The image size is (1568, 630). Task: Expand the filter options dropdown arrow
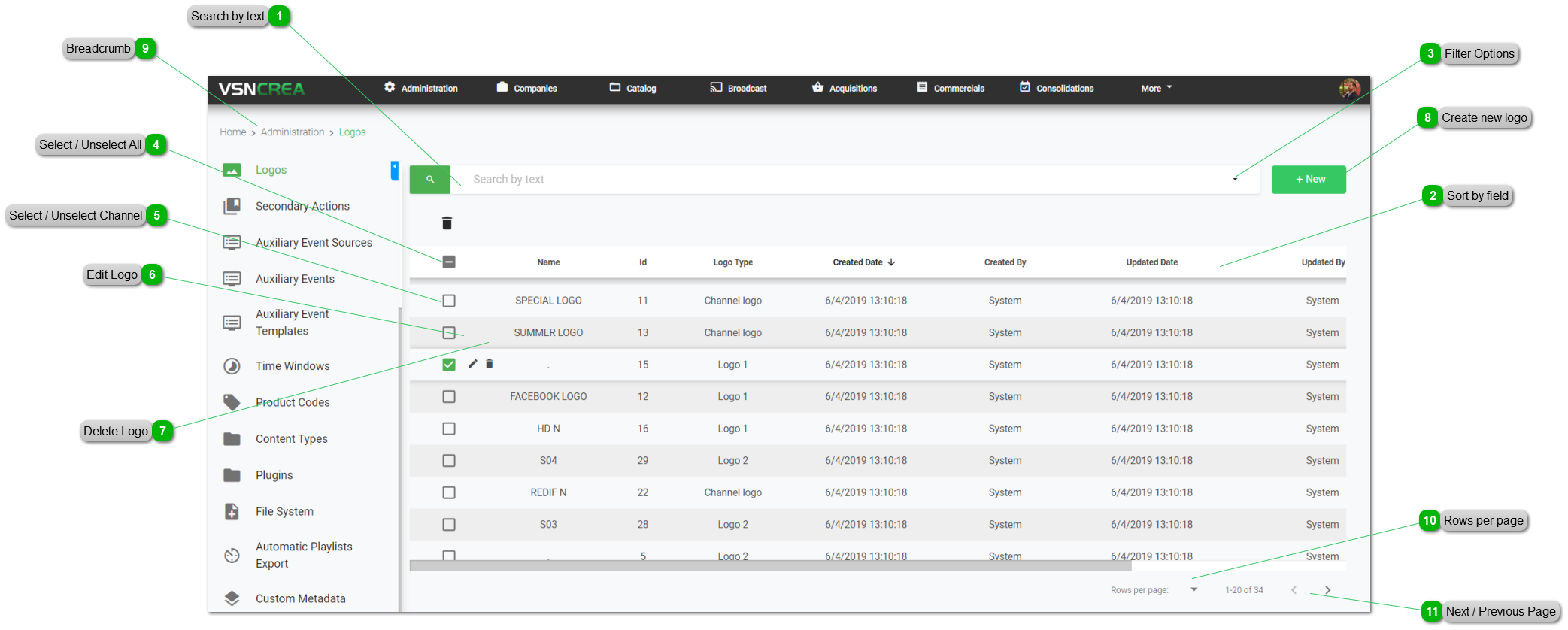1235,179
